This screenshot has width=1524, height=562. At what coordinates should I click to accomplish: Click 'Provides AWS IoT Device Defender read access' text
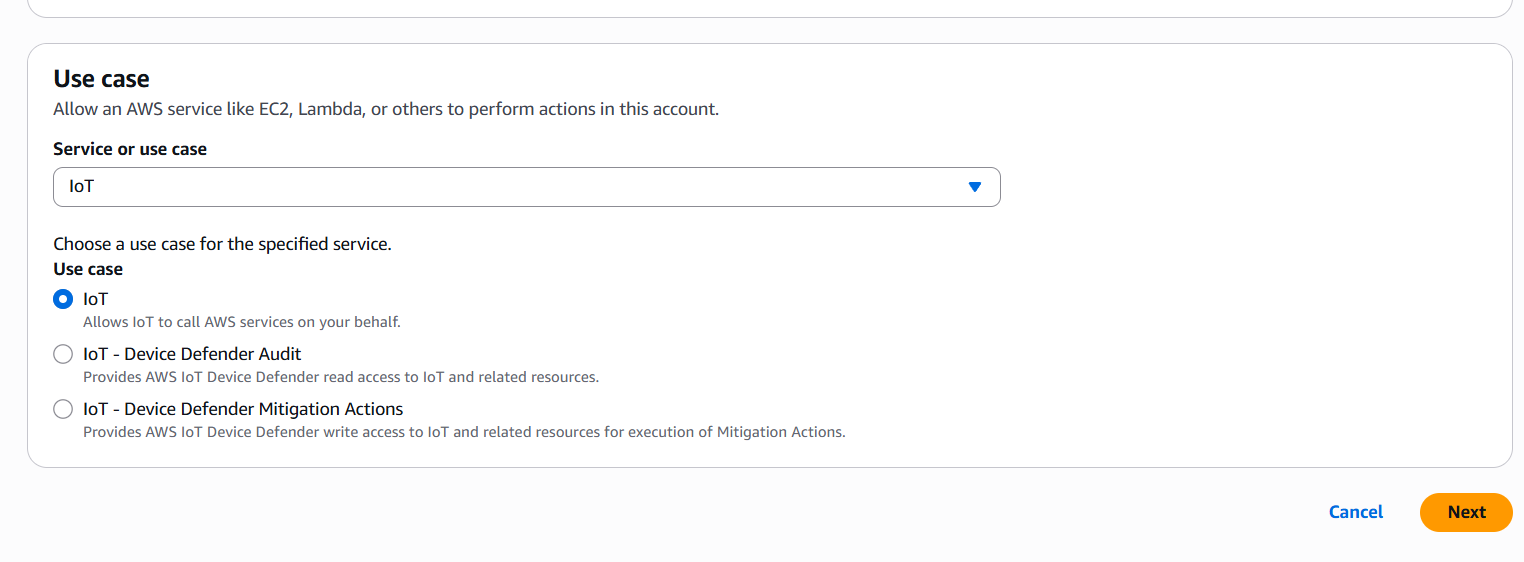(x=340, y=377)
